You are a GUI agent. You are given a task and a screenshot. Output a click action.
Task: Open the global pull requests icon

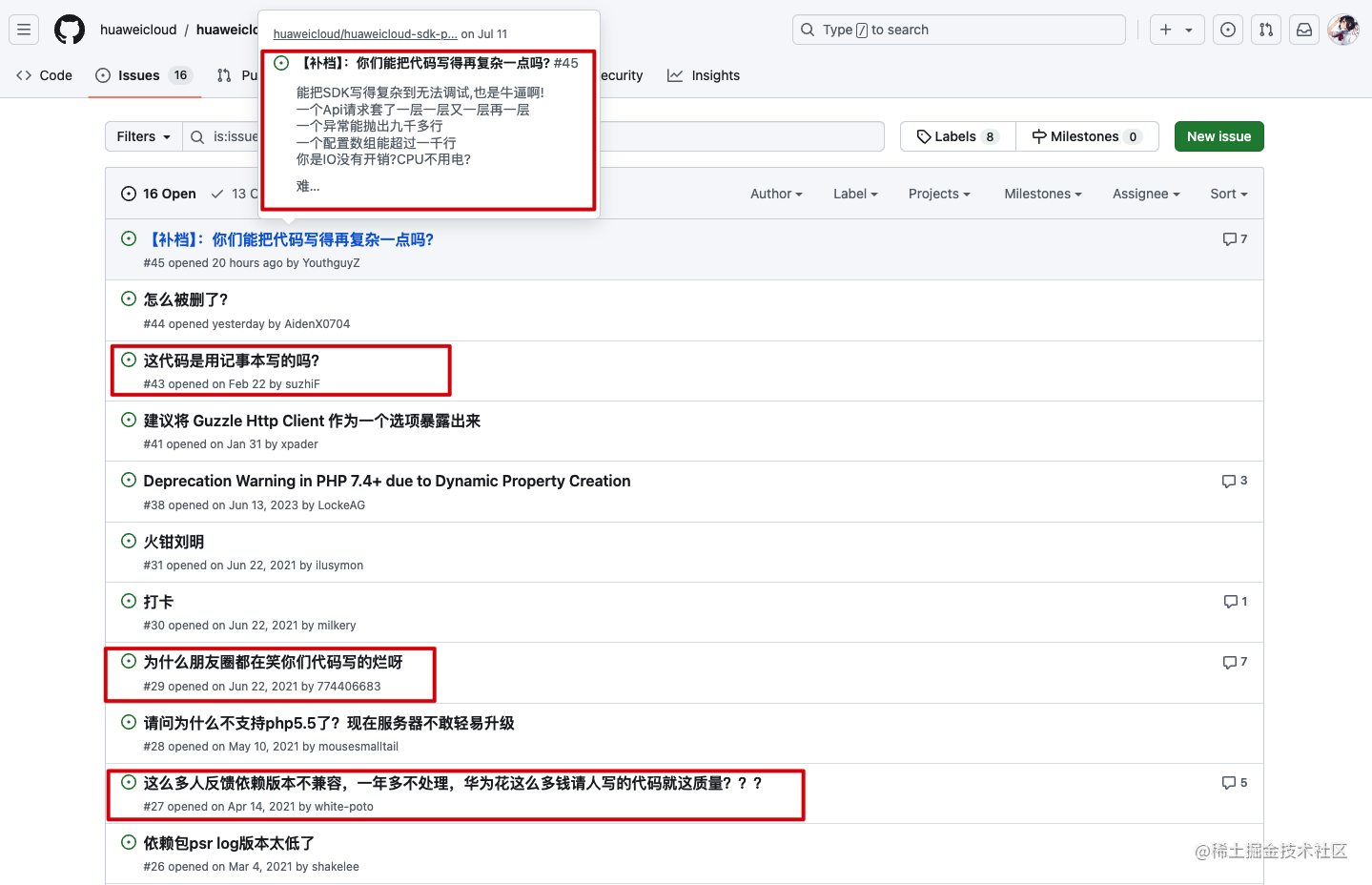pos(1266,30)
